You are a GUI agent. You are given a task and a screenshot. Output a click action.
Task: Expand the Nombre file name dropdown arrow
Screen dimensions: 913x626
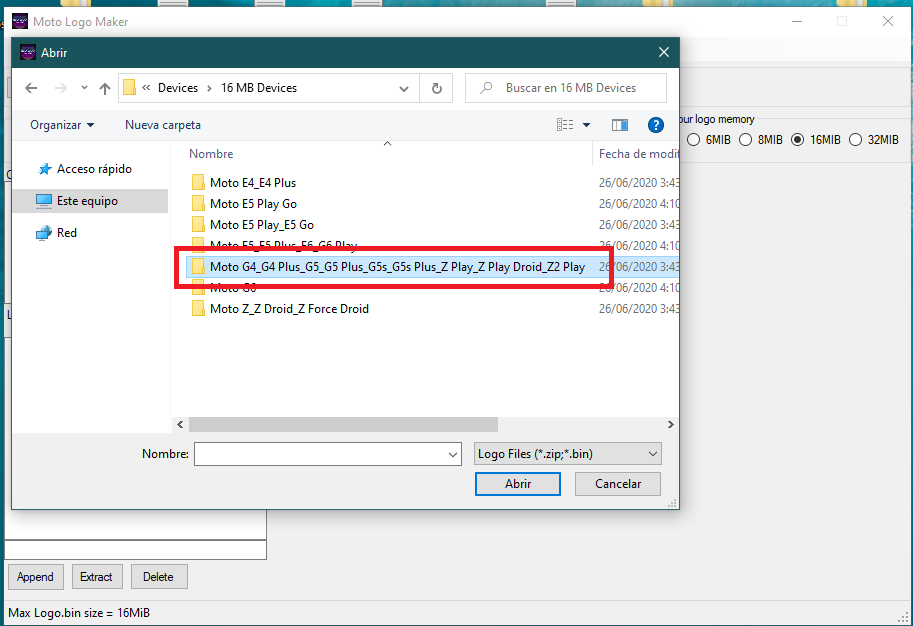453,454
